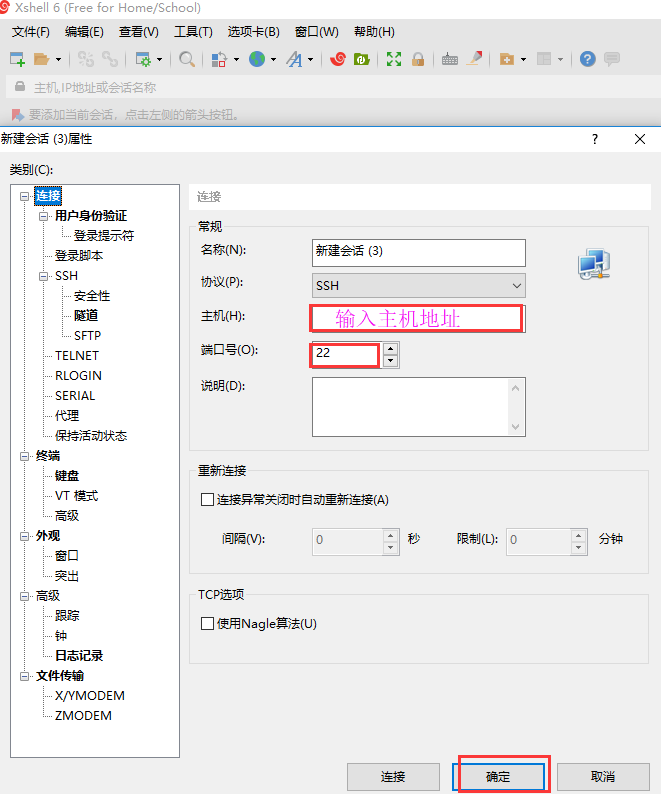This screenshot has width=661, height=794.
Task: Open the sessions folder icon
Action: tap(42, 59)
